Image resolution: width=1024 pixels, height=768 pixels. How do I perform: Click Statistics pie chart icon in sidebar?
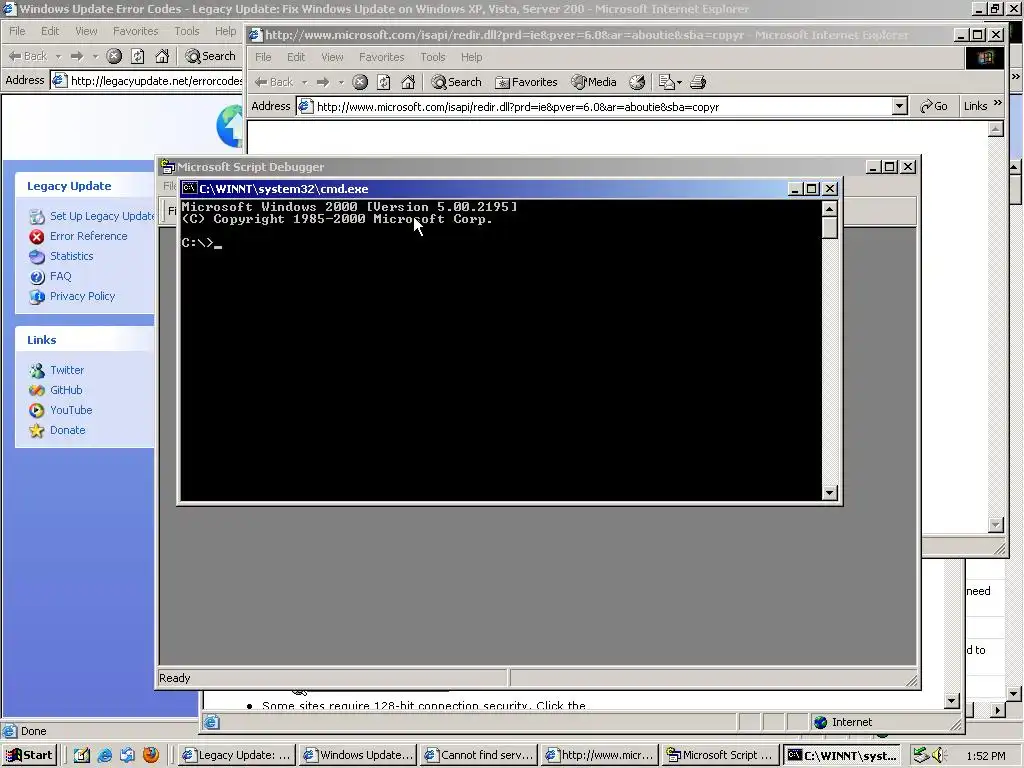[37, 257]
